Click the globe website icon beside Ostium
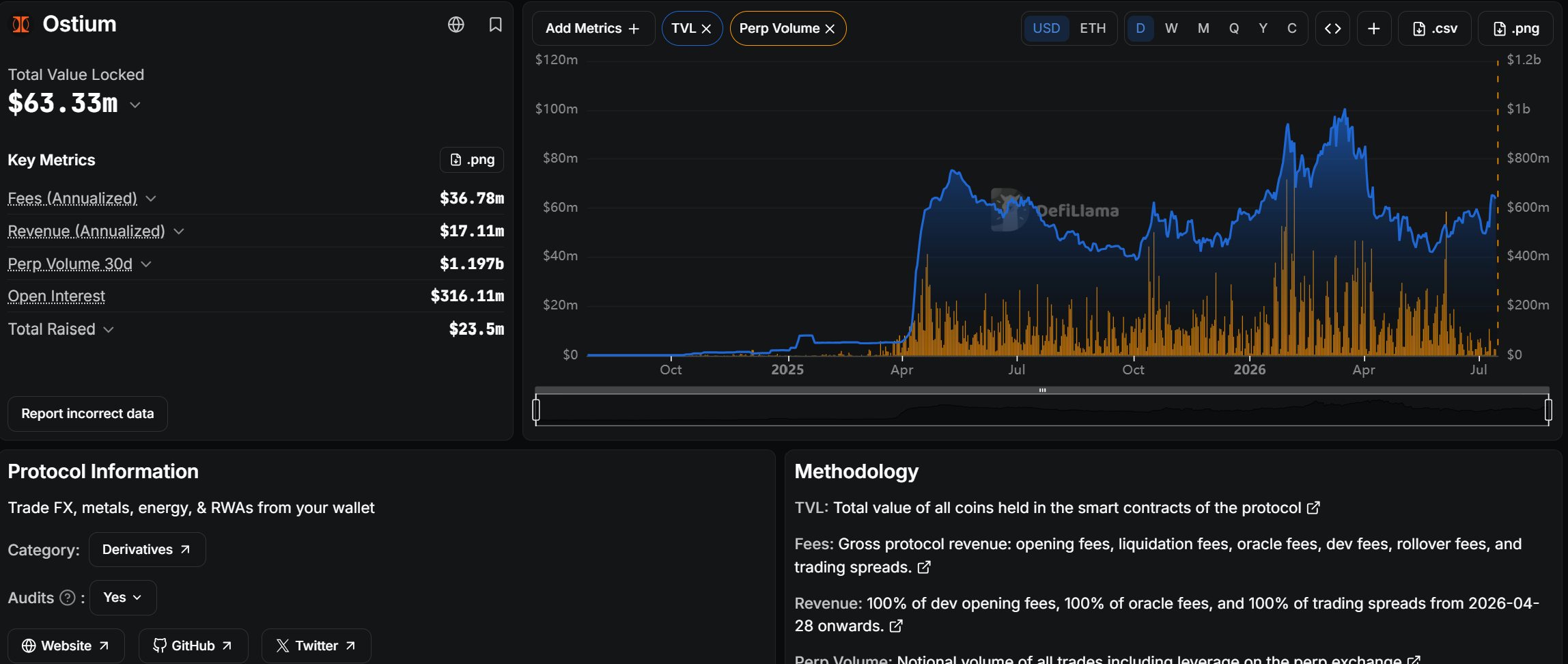This screenshot has width=1568, height=664. (456, 25)
